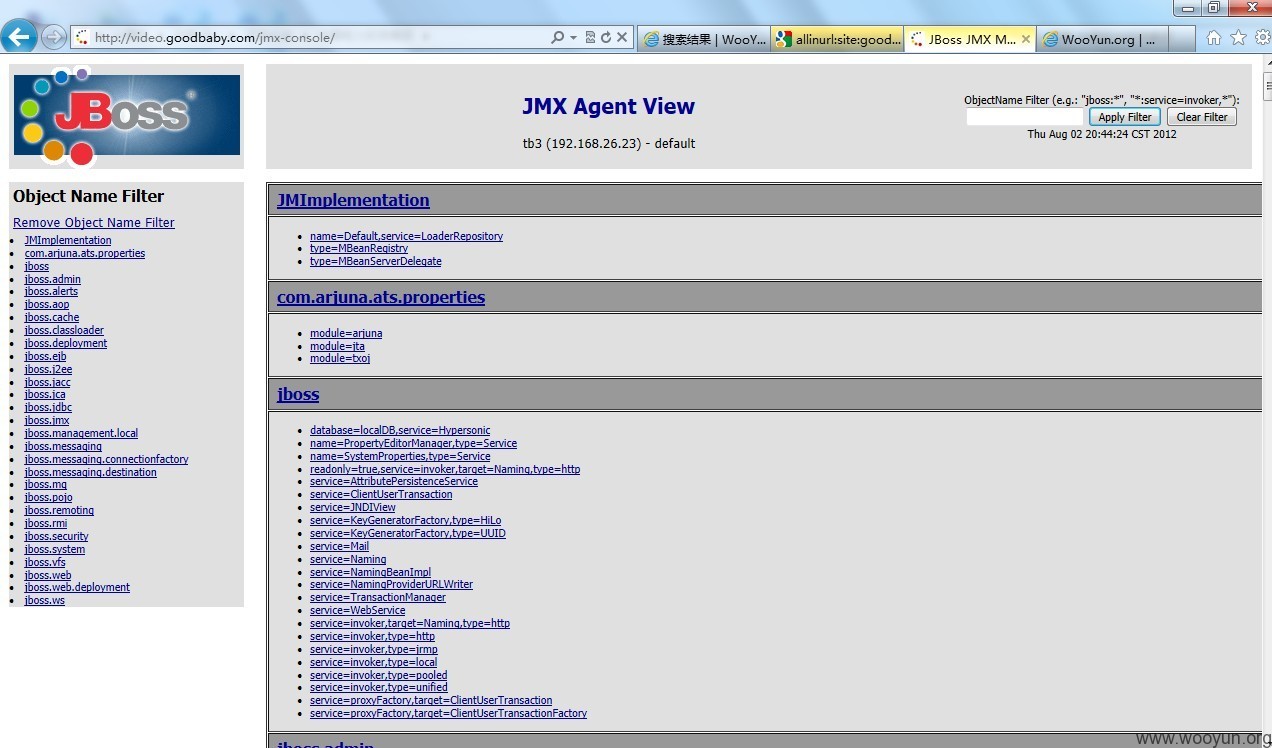Click the Apply Filter button
The width and height of the screenshot is (1272, 748).
point(1125,117)
